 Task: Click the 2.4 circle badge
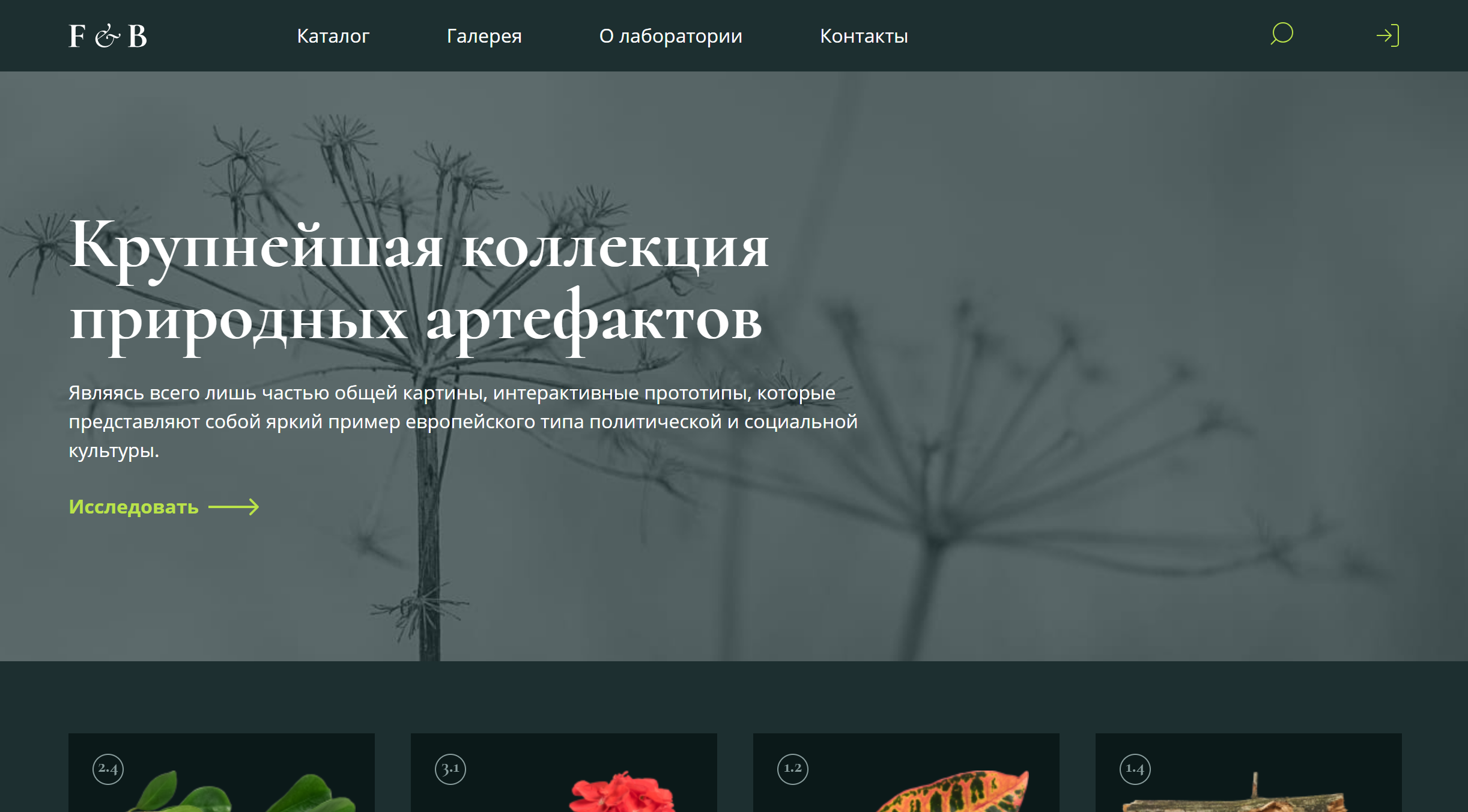pos(108,769)
